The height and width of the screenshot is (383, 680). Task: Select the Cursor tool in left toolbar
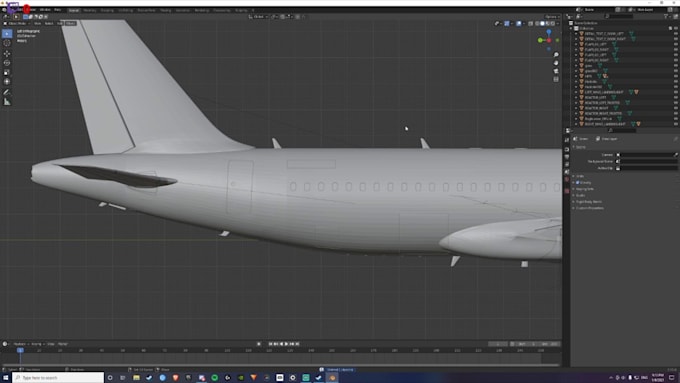[x=7, y=43]
